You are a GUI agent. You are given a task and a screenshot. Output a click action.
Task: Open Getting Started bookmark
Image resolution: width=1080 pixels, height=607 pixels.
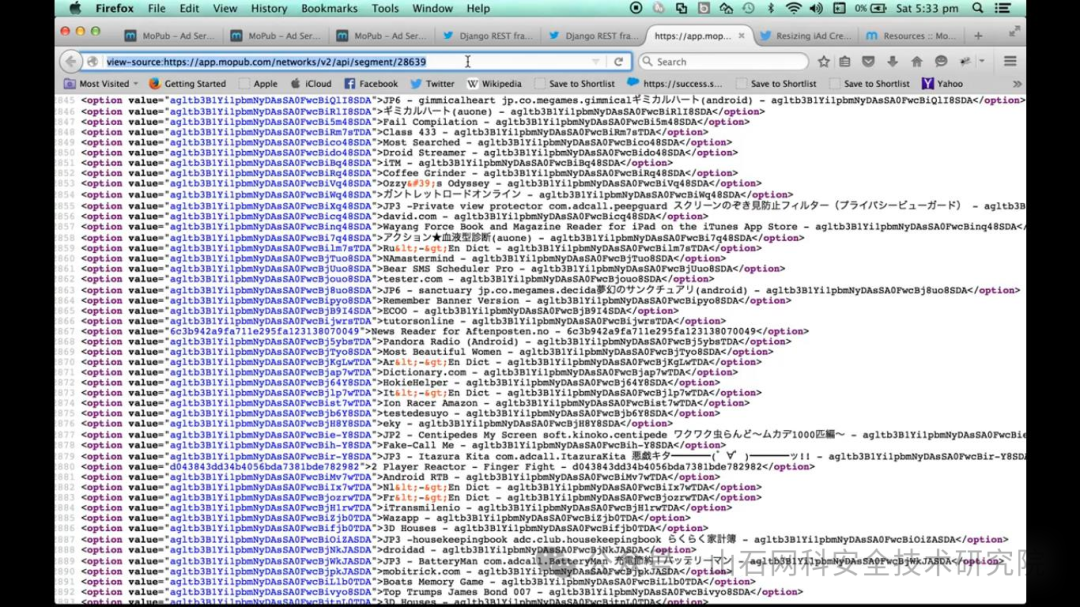tap(187, 83)
